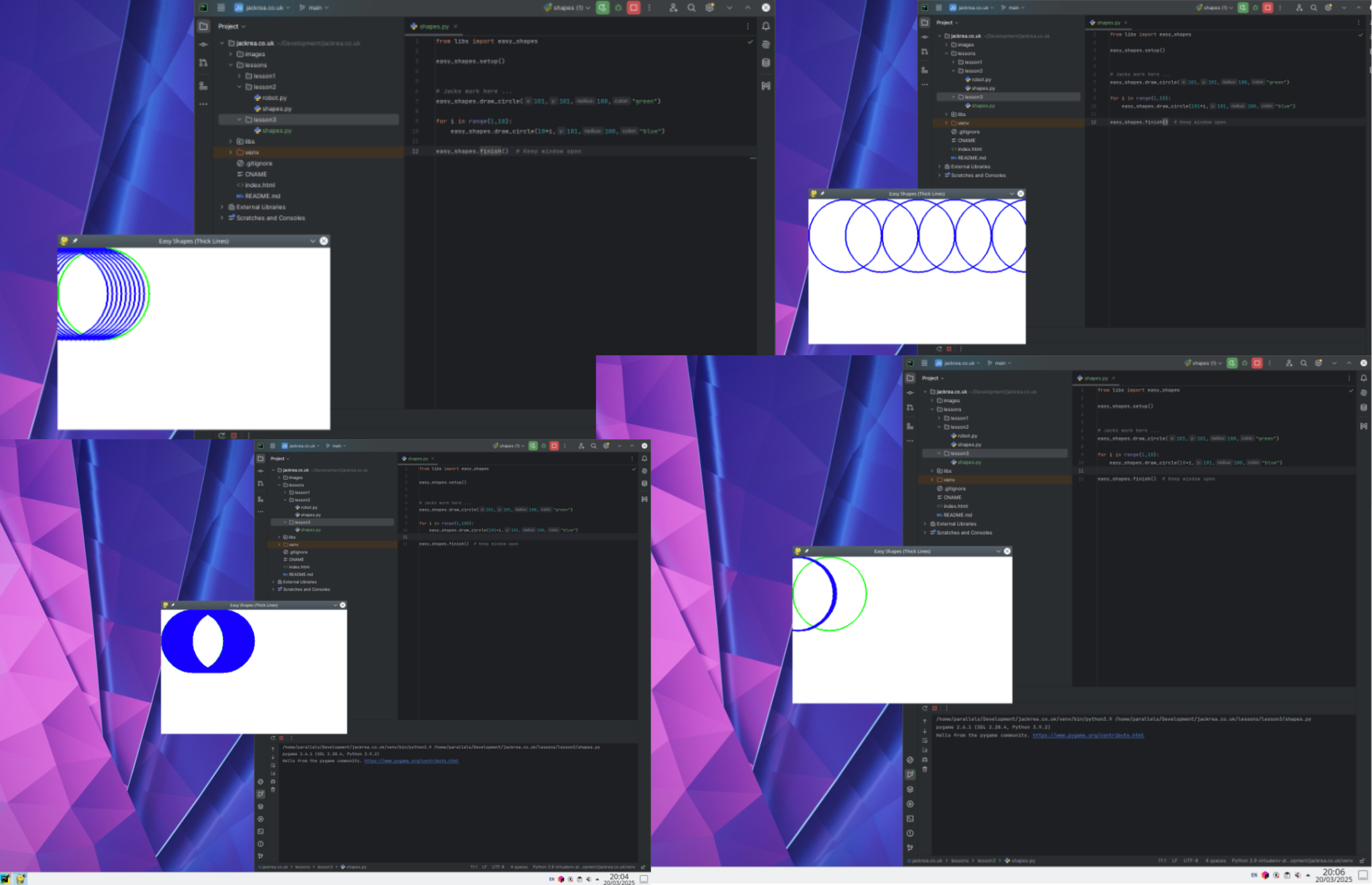
Task: Toggle the Structure tool window in the largest PyCharm sidebar
Action: pyautogui.click(x=204, y=86)
